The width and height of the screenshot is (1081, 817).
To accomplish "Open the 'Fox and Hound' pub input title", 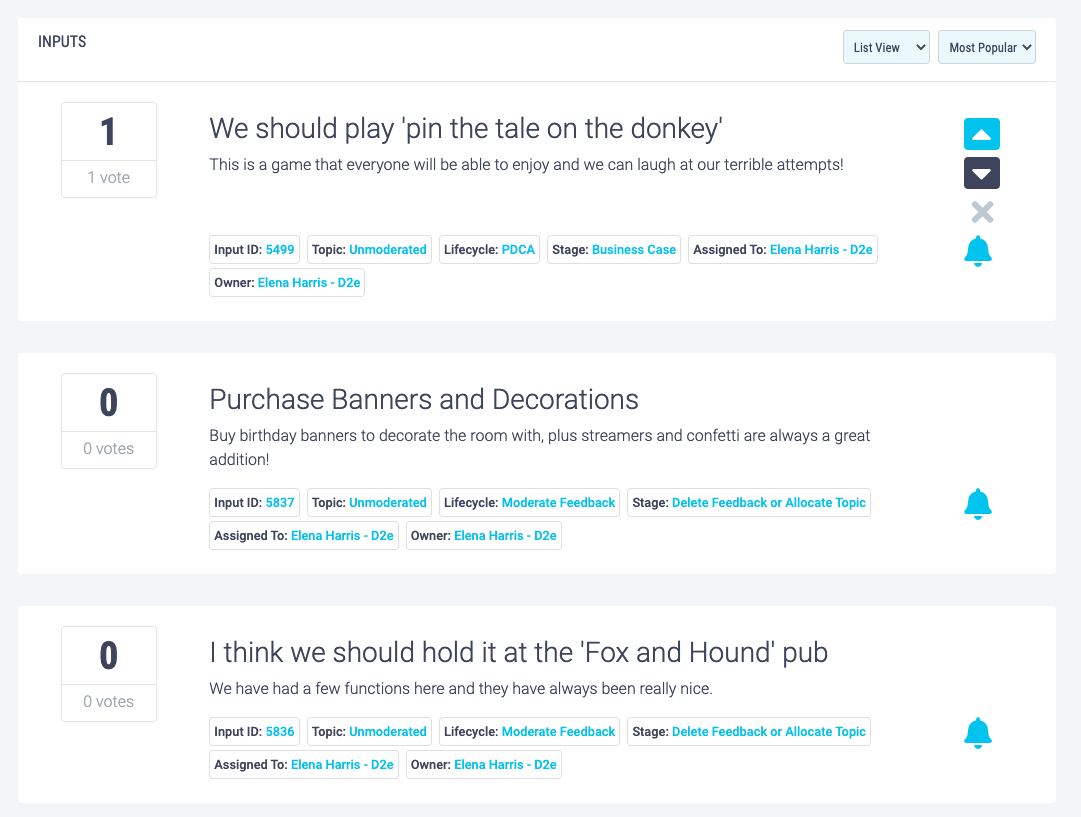I will (x=518, y=653).
